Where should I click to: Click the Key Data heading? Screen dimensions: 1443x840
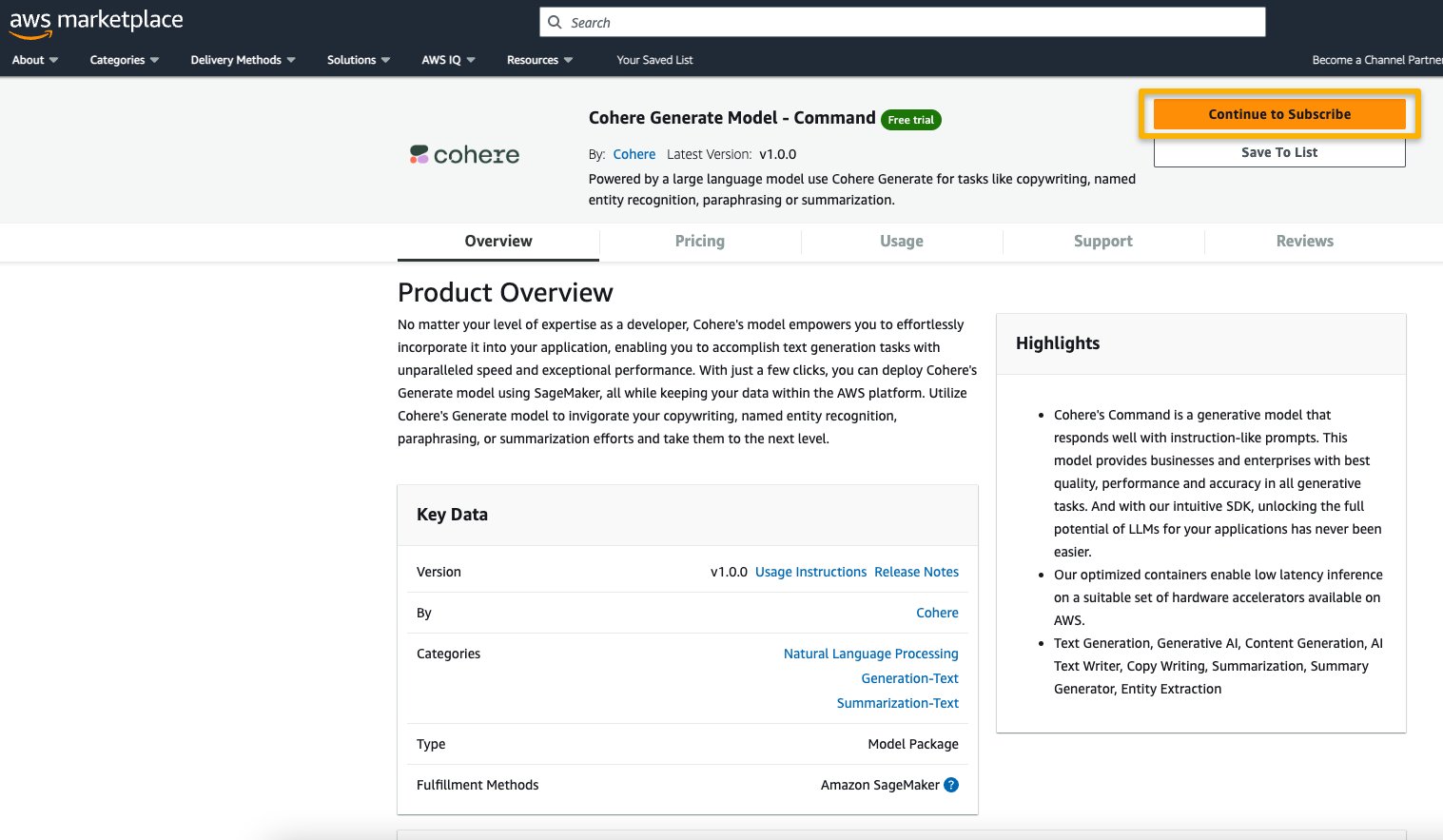coord(452,515)
